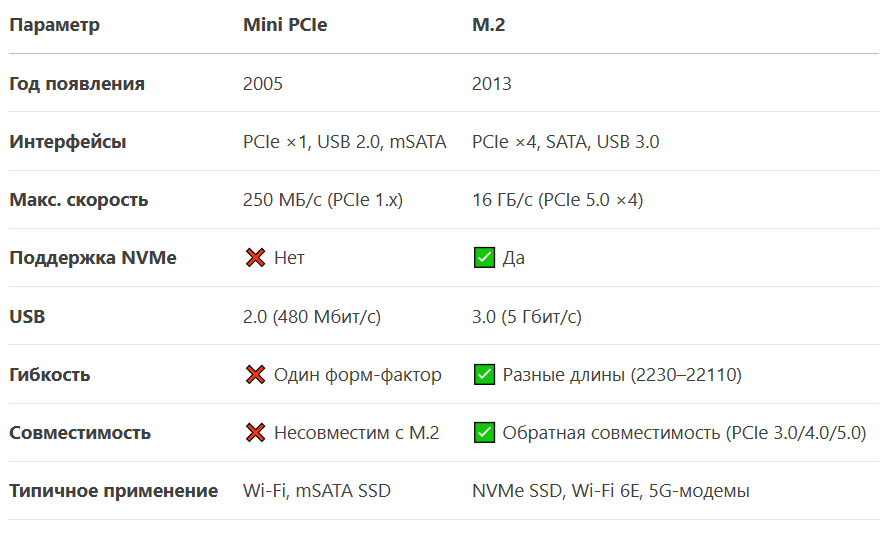Select the 2005 year cell
The image size is (892, 534).
click(263, 84)
